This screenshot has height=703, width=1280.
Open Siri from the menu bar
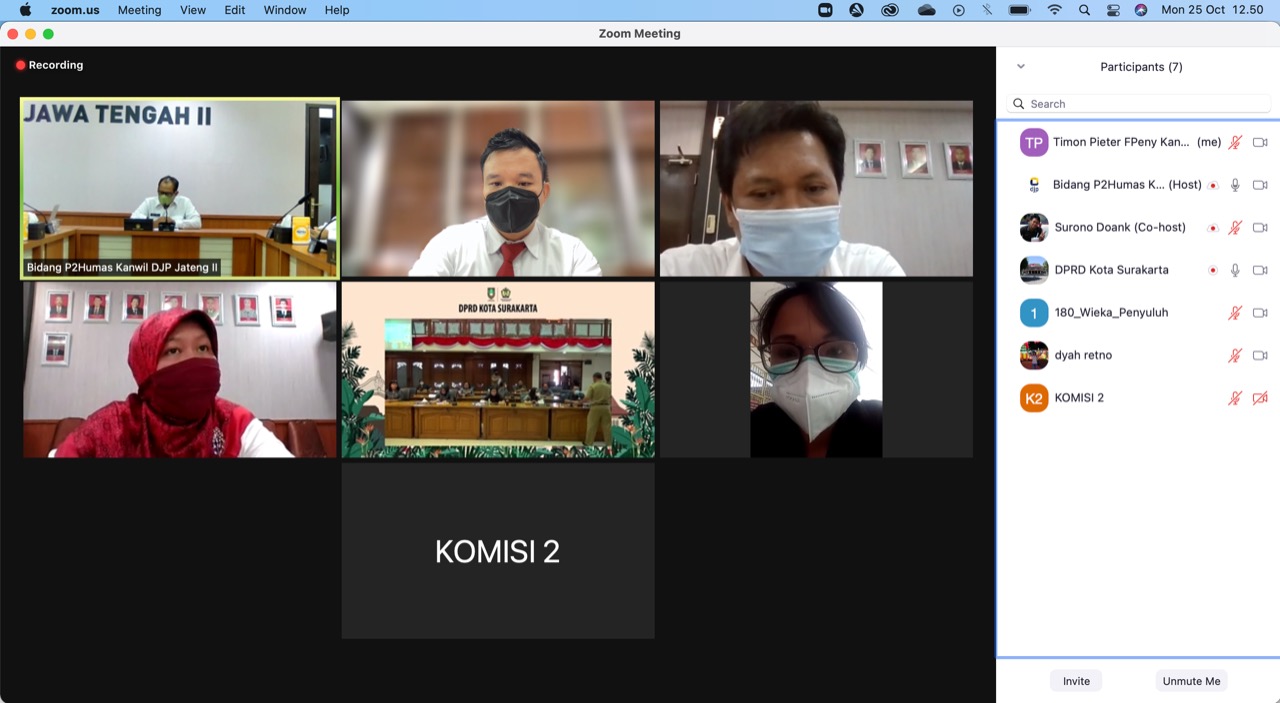pos(1141,10)
